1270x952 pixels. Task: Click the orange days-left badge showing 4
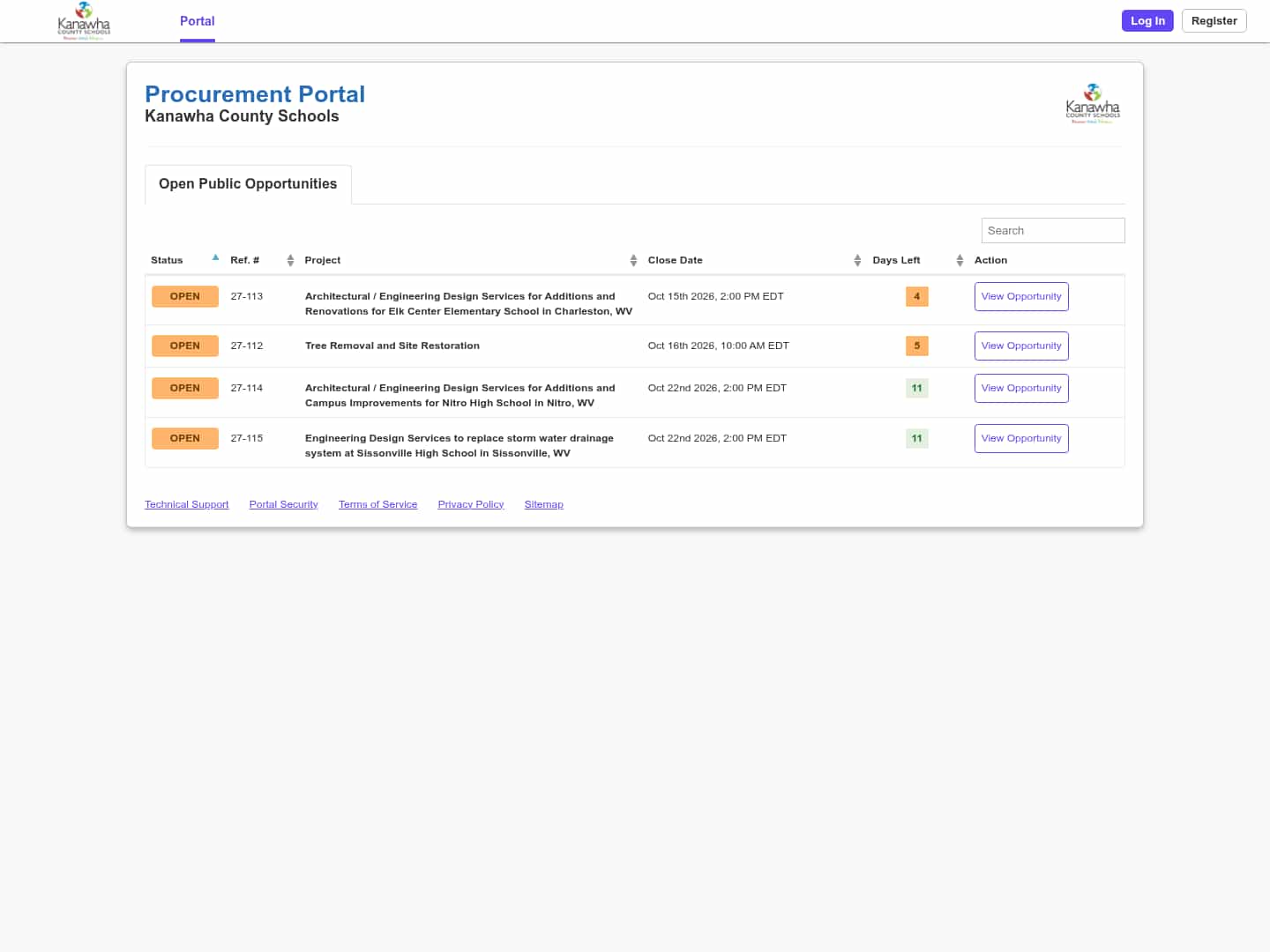(x=917, y=297)
